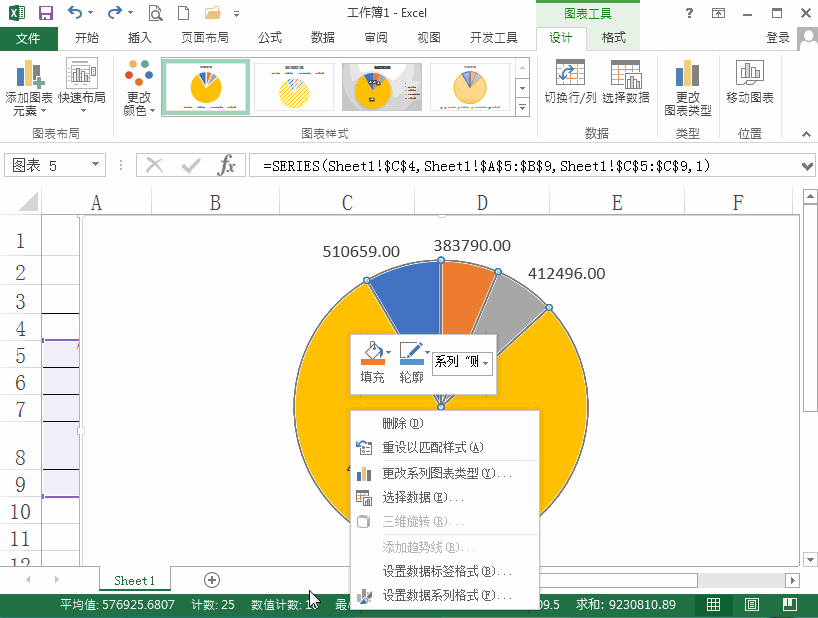Screen dimensions: 818x618
Task: Click the Help question mark icon
Action: point(690,13)
